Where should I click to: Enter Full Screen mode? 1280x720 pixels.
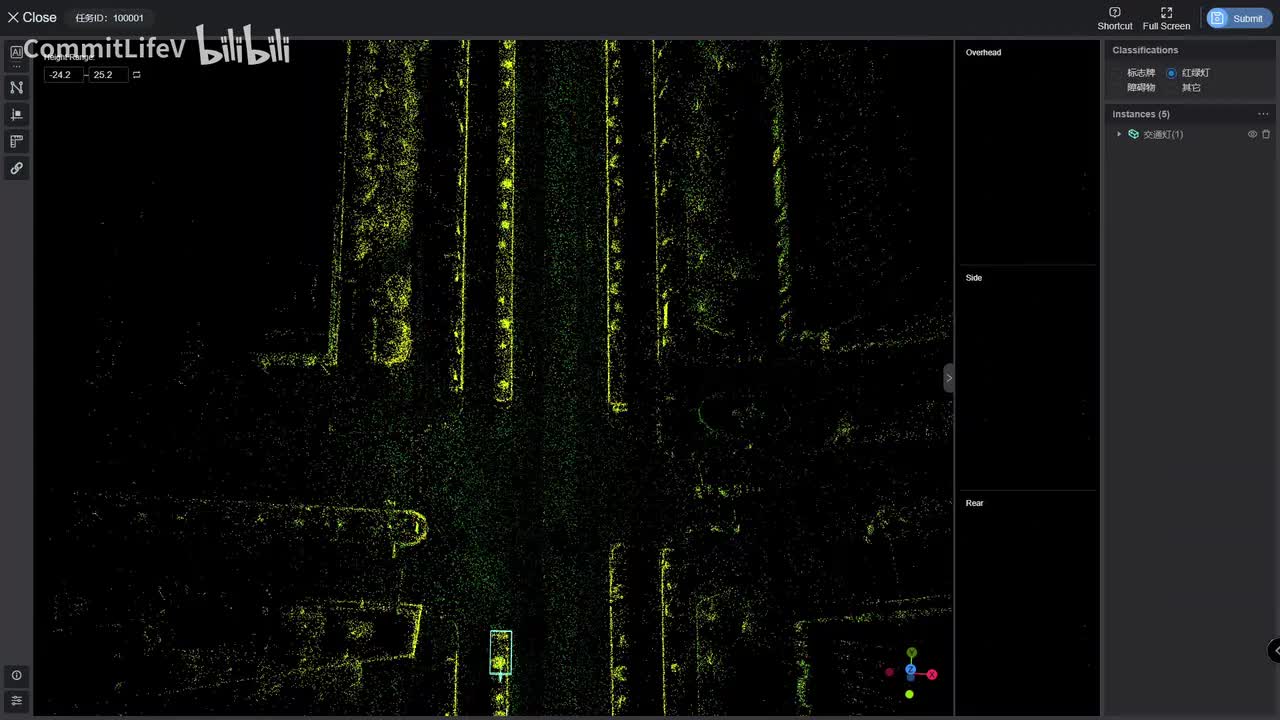[1166, 18]
